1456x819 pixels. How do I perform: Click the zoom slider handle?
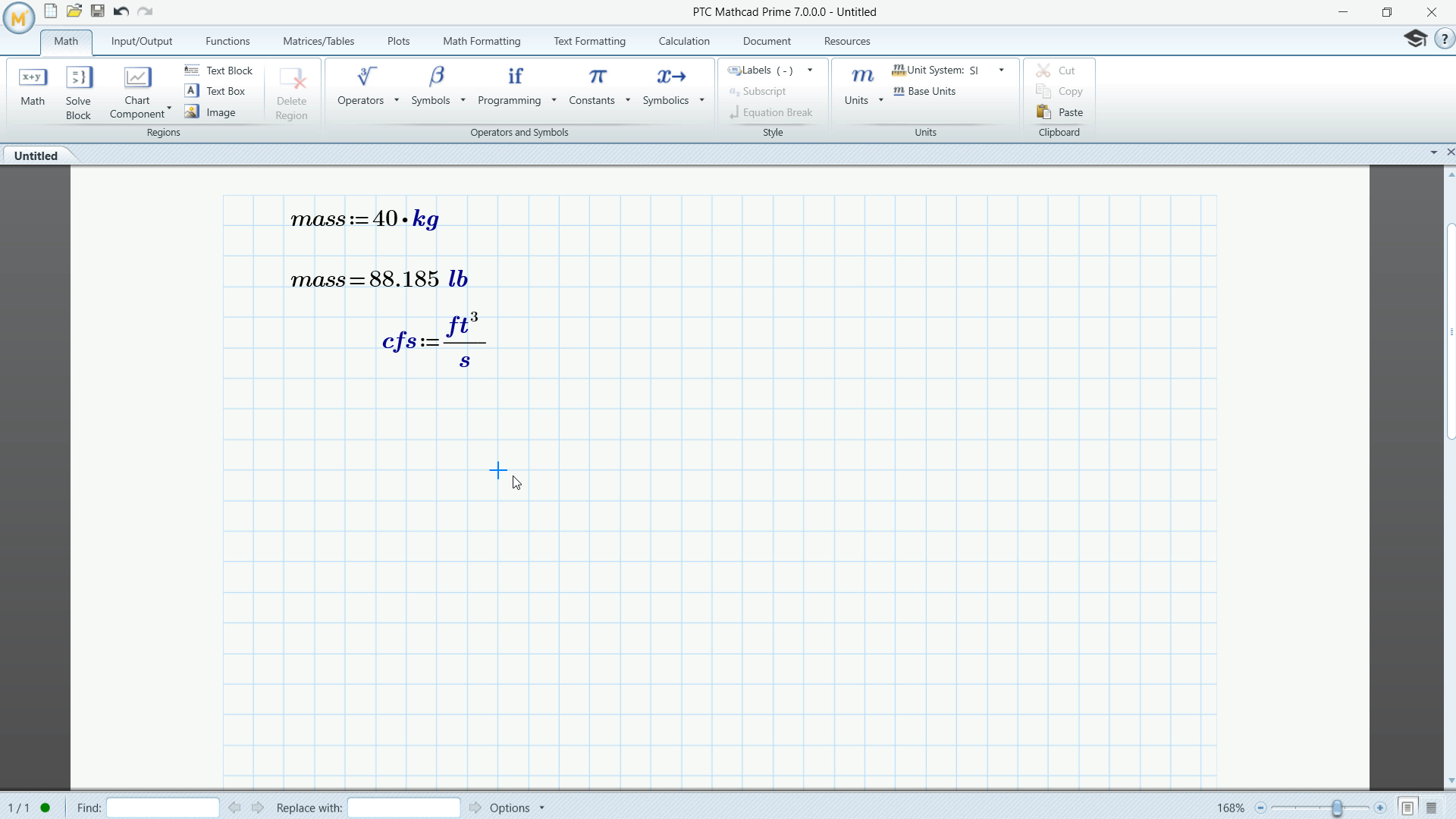(1337, 808)
